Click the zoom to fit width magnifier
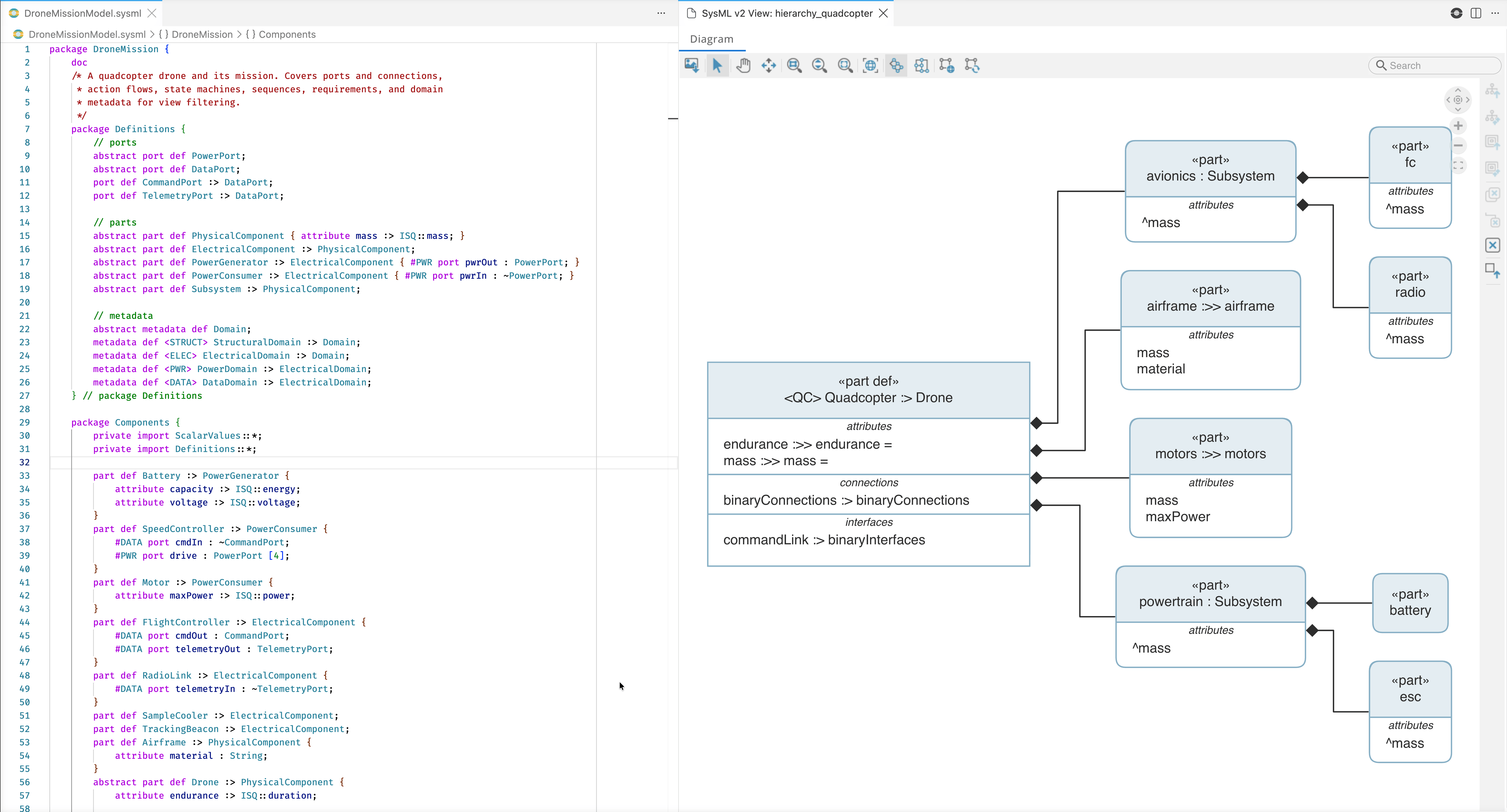The image size is (1507, 812). click(x=794, y=66)
